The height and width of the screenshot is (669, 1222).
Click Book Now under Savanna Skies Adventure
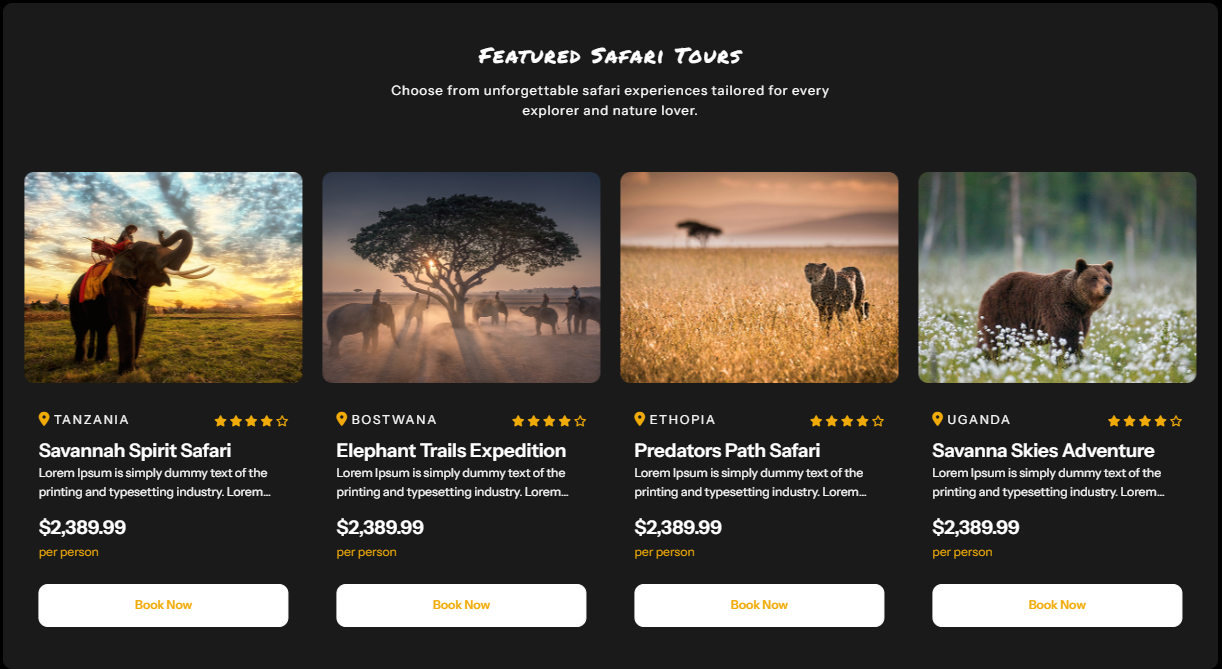point(1057,605)
